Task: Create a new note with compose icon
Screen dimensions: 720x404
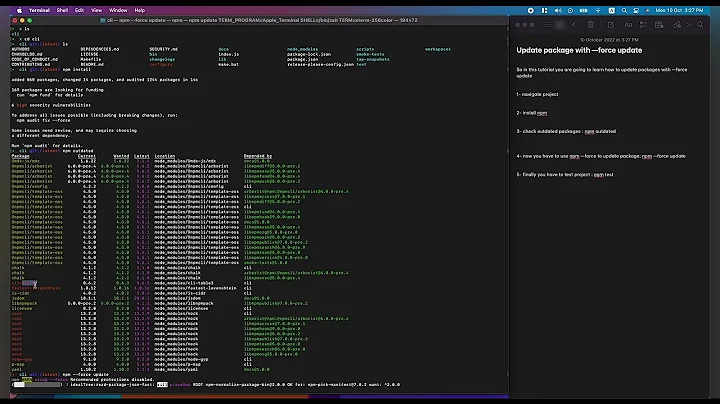Action: coord(611,25)
